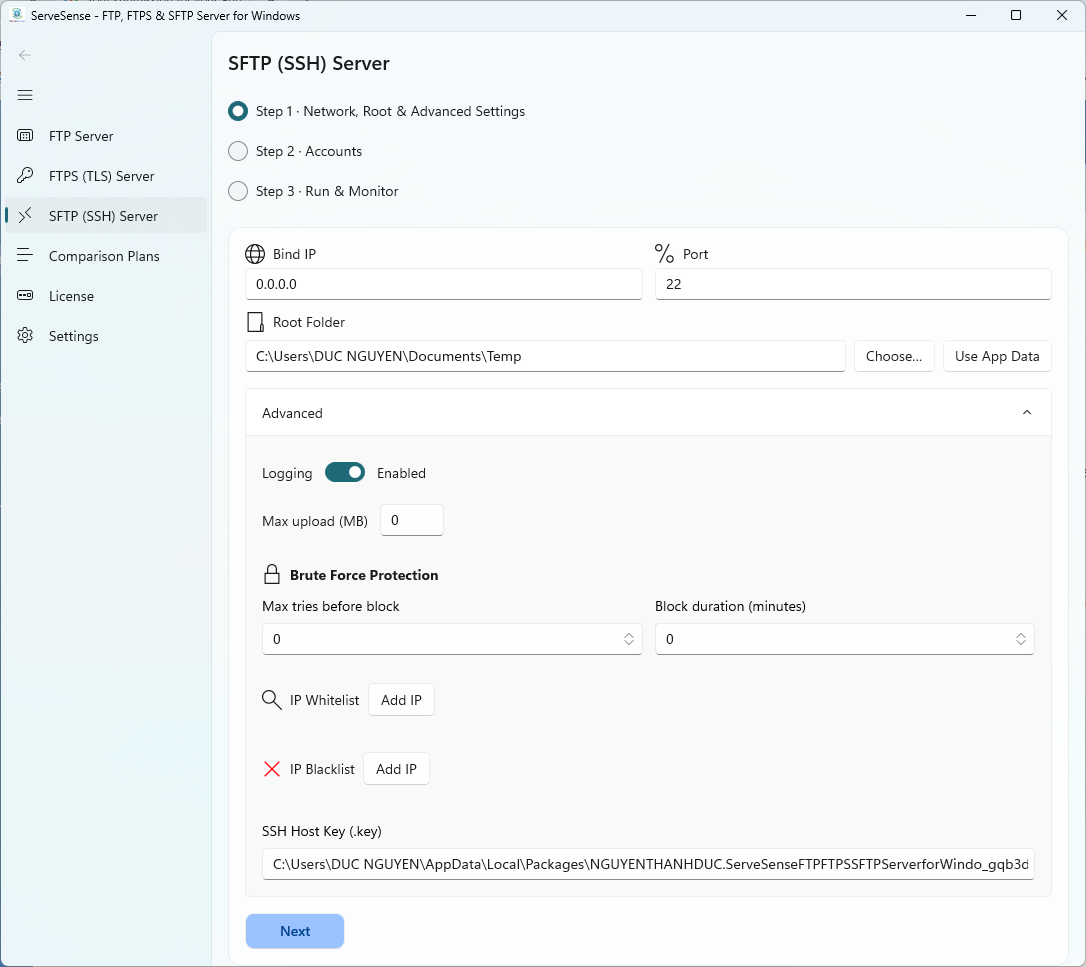Viewport: 1086px width, 967px height.
Task: Click the Max upload (MB) field
Action: tap(412, 520)
